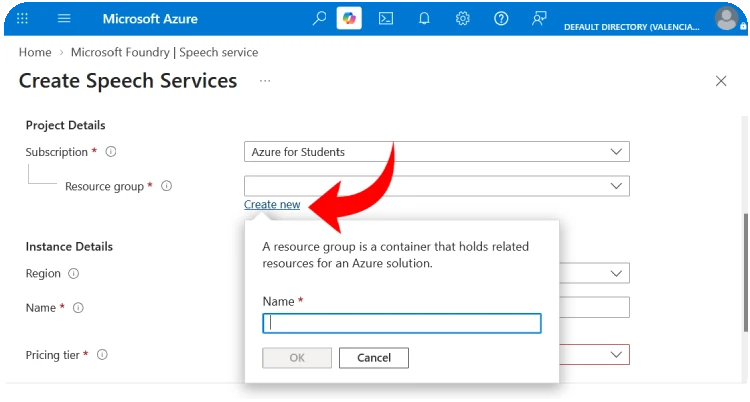Click the page vertical scrollbar
Viewport: 750px width, 402px height.
(745, 273)
